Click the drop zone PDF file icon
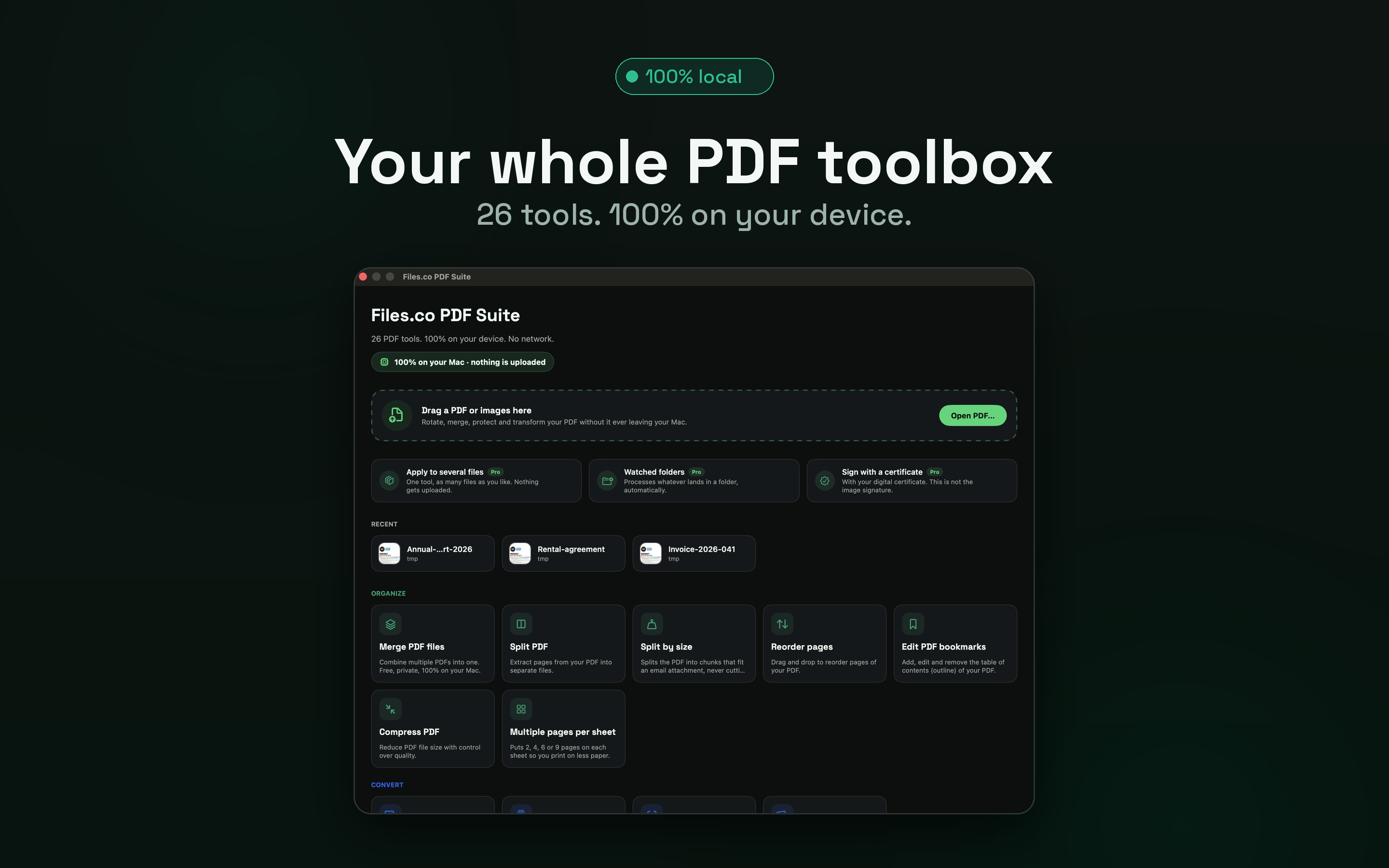The image size is (1389, 868). pyautogui.click(x=396, y=415)
